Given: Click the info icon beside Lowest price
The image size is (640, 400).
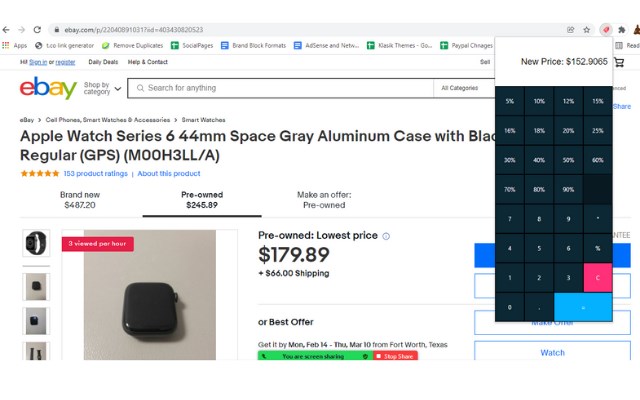Looking at the screenshot, I should 386,236.
